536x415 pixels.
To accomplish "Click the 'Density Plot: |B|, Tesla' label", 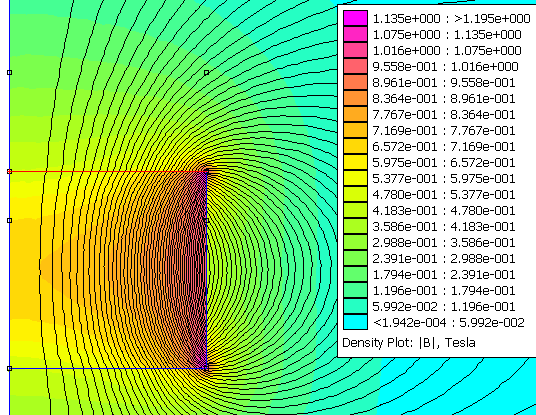I will tap(408, 343).
